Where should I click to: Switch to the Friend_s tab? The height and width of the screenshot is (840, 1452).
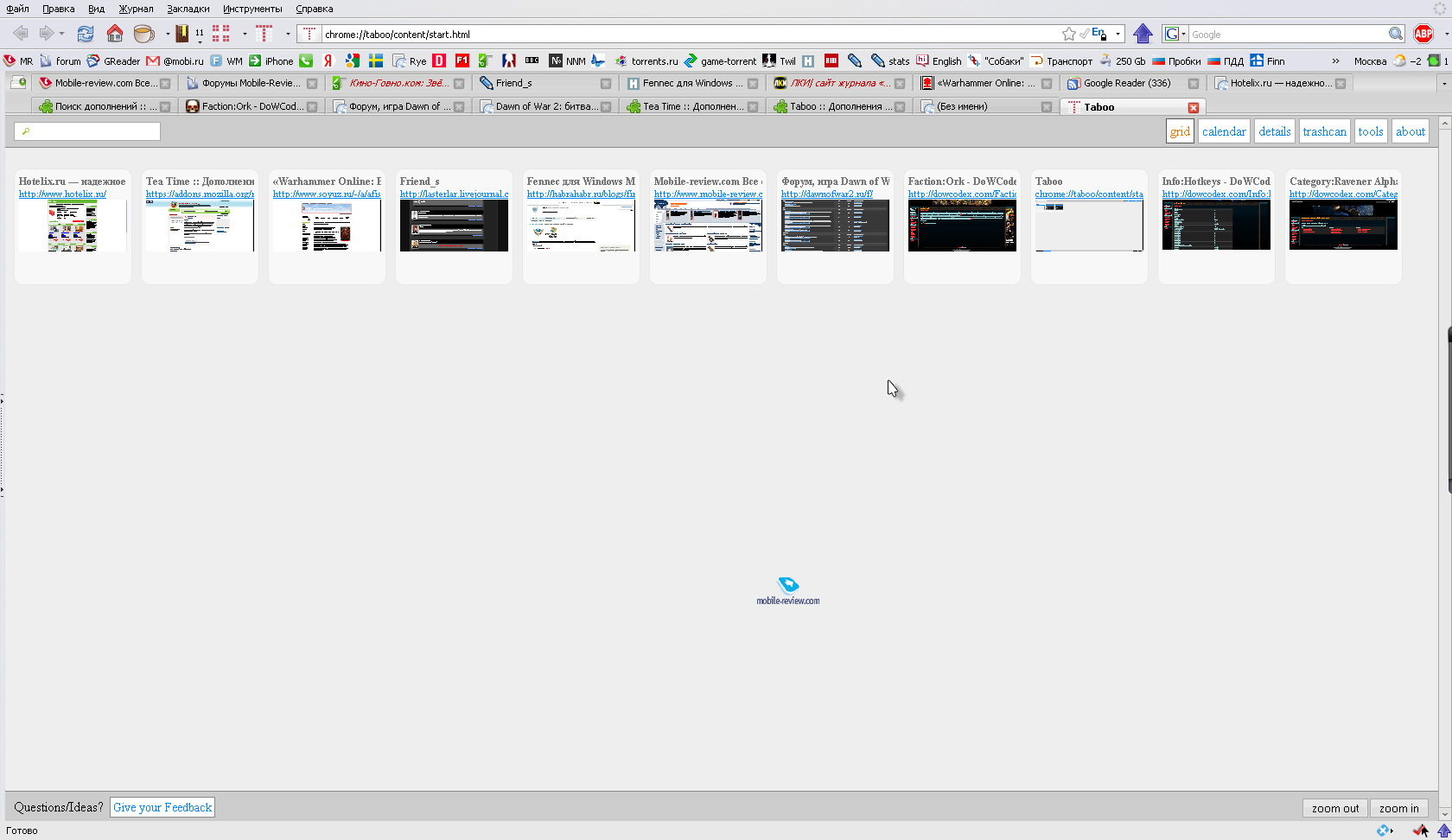tap(544, 83)
